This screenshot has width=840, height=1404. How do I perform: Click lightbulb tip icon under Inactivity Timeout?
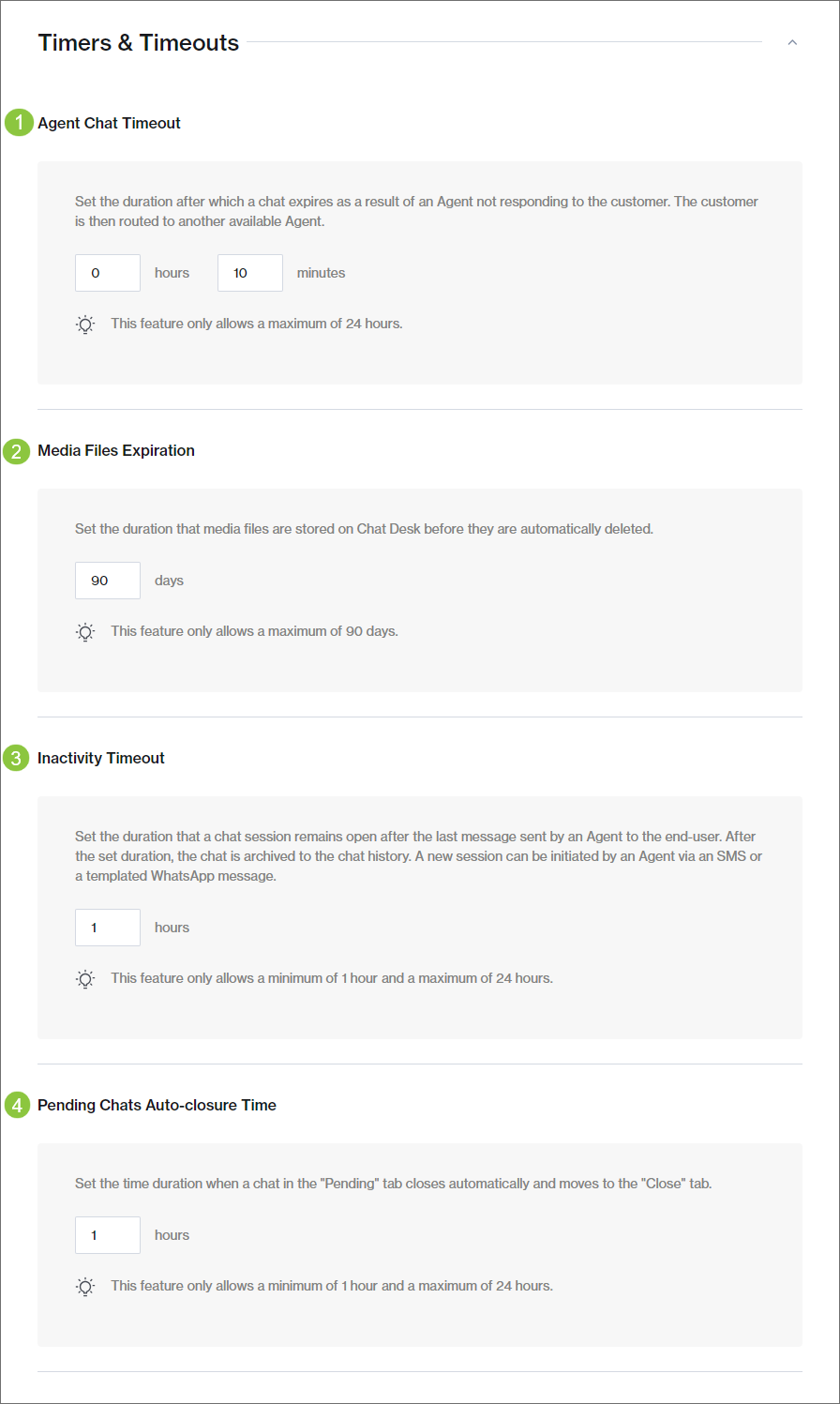tap(85, 979)
